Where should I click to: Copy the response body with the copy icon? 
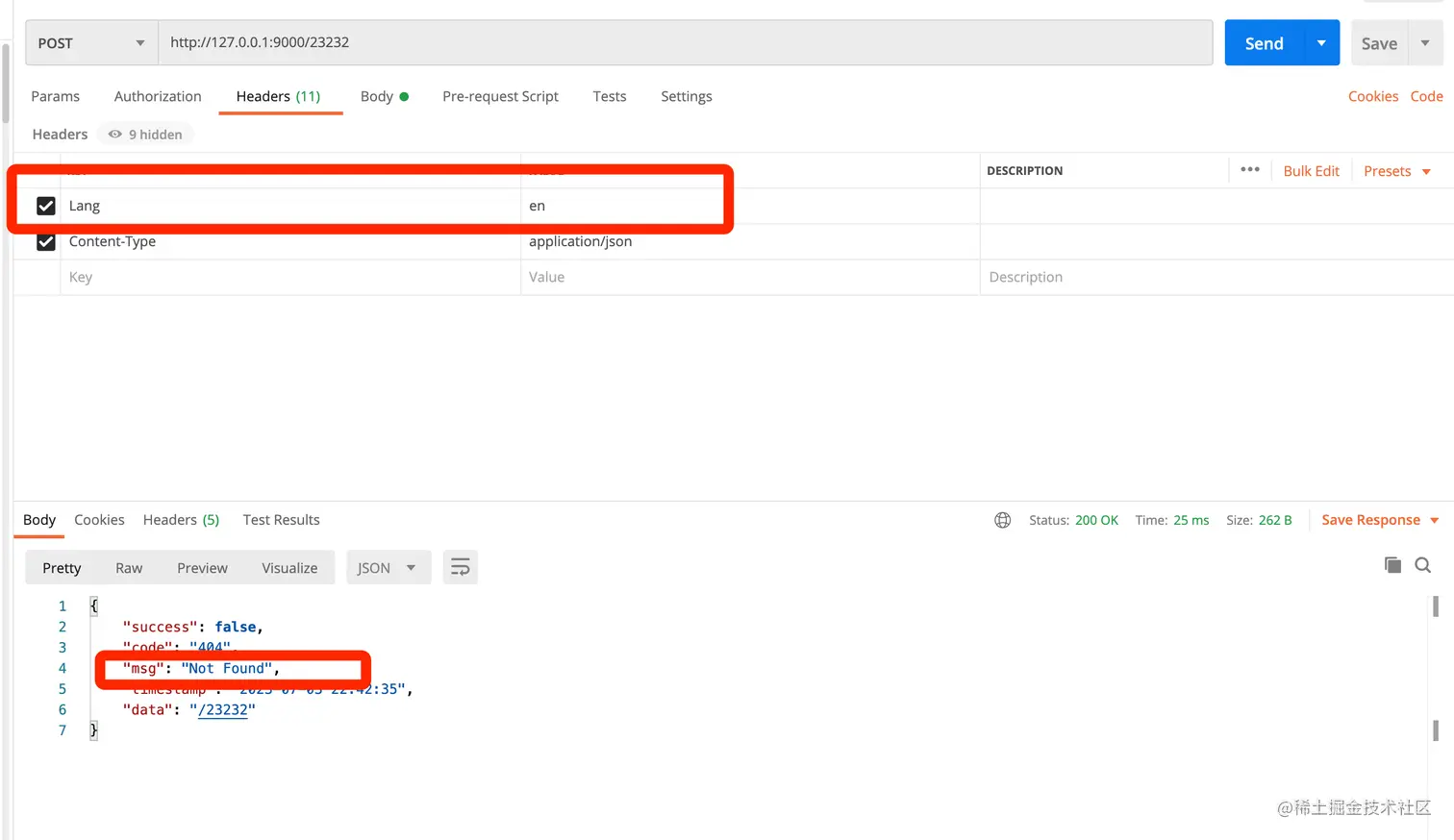(x=1392, y=565)
